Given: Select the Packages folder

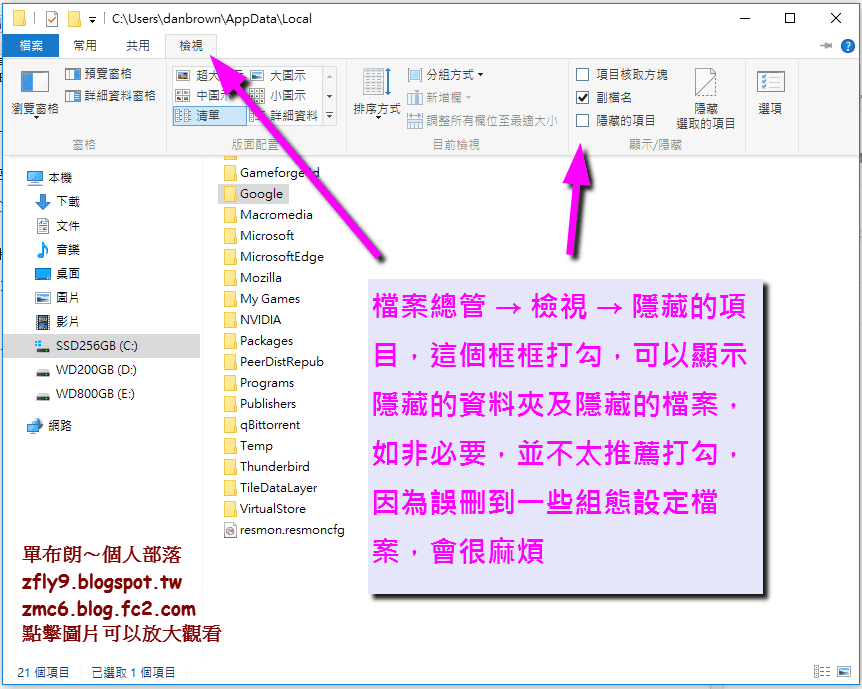Looking at the screenshot, I should [258, 341].
